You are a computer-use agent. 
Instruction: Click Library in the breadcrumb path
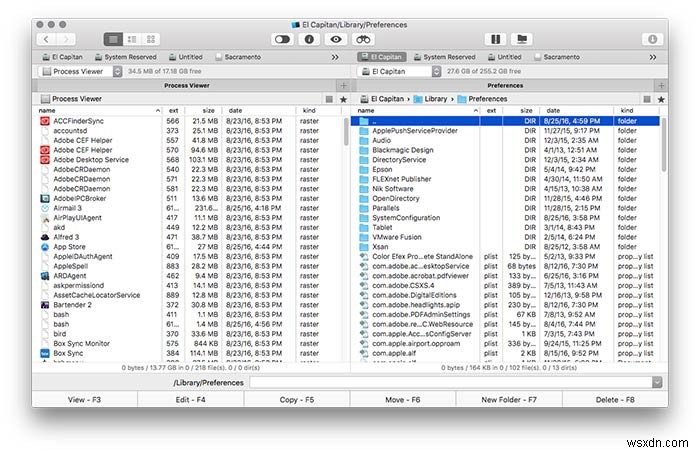pyautogui.click(x=430, y=99)
